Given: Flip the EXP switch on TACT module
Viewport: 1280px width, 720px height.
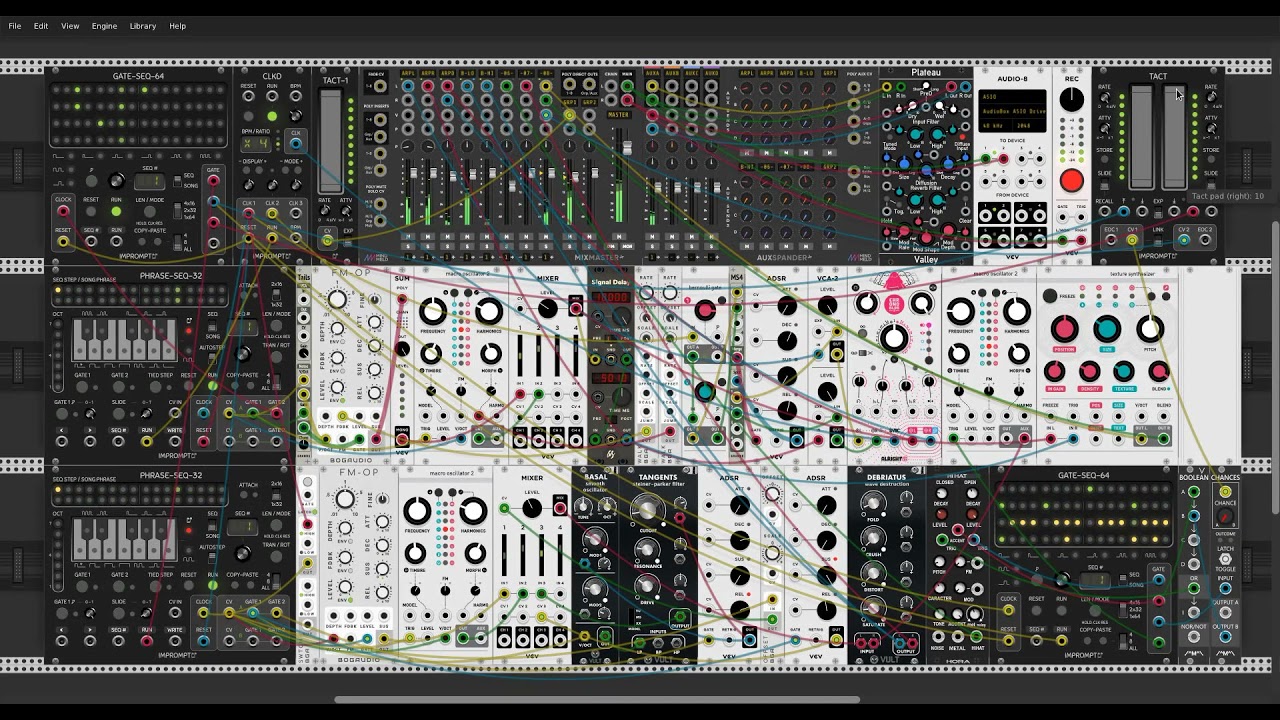Looking at the screenshot, I should 1158,211.
